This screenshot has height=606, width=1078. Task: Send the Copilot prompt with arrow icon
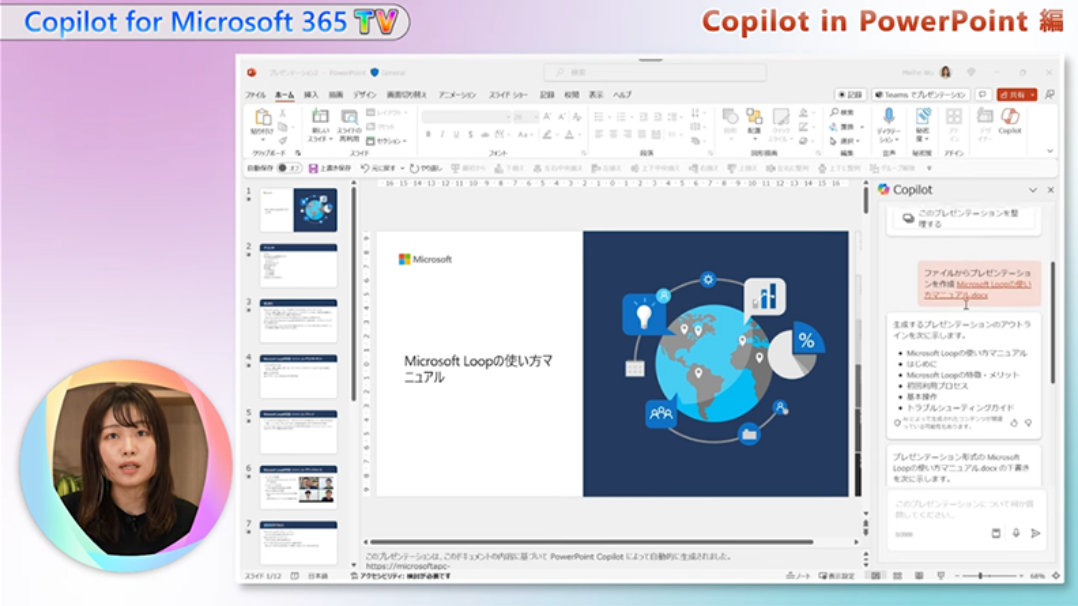tap(1035, 533)
